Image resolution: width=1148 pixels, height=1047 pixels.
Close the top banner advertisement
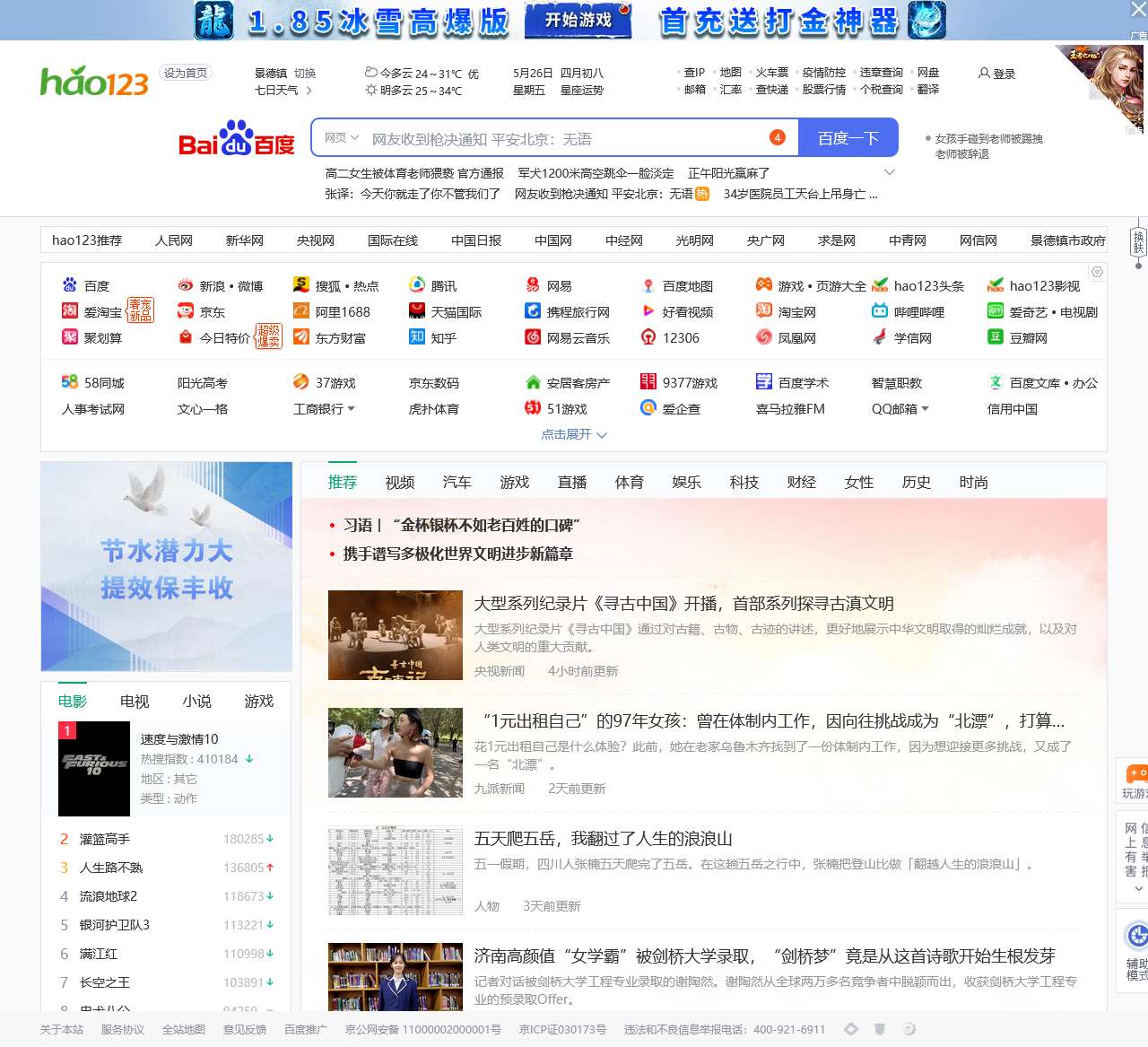pyautogui.click(x=1138, y=10)
